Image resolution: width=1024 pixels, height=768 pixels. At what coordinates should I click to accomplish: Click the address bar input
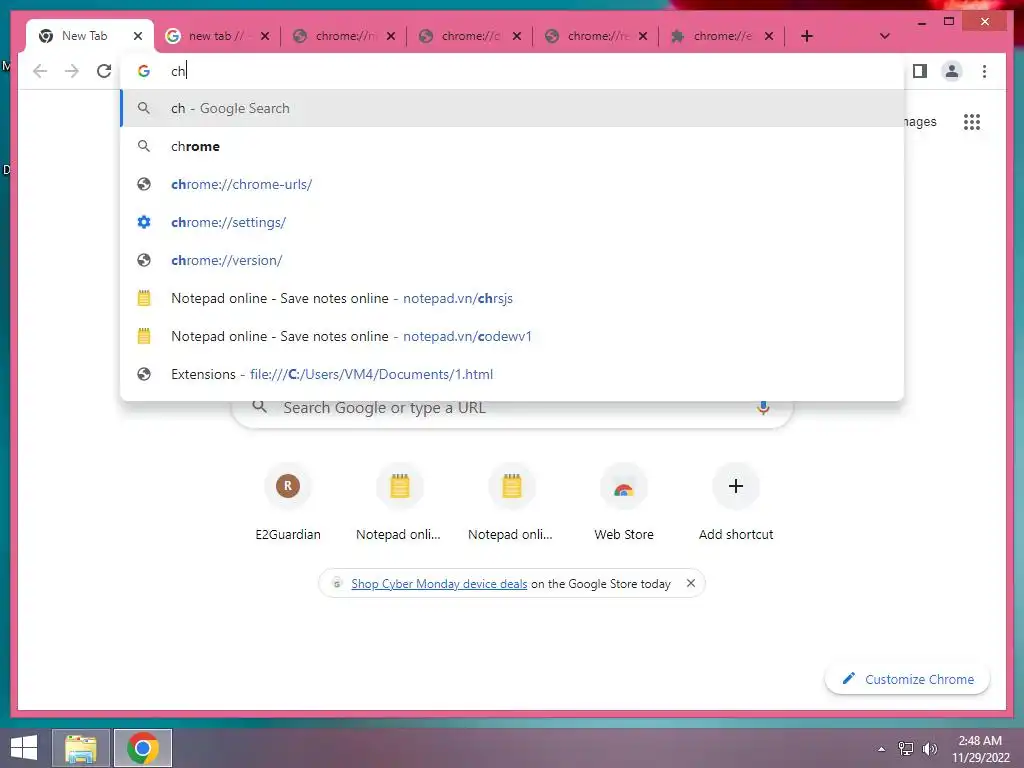click(513, 71)
